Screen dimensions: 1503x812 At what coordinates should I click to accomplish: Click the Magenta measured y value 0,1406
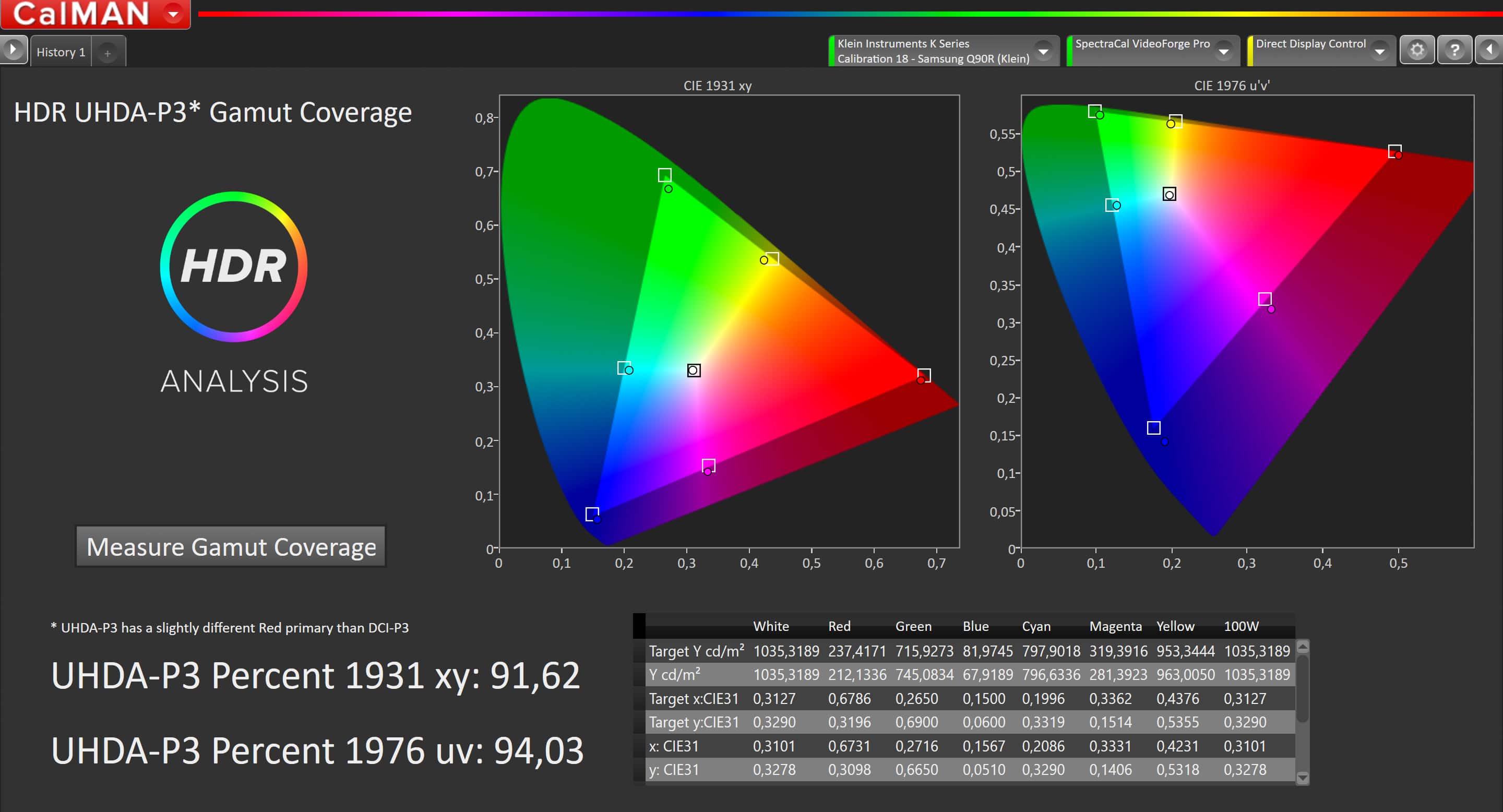(1111, 770)
